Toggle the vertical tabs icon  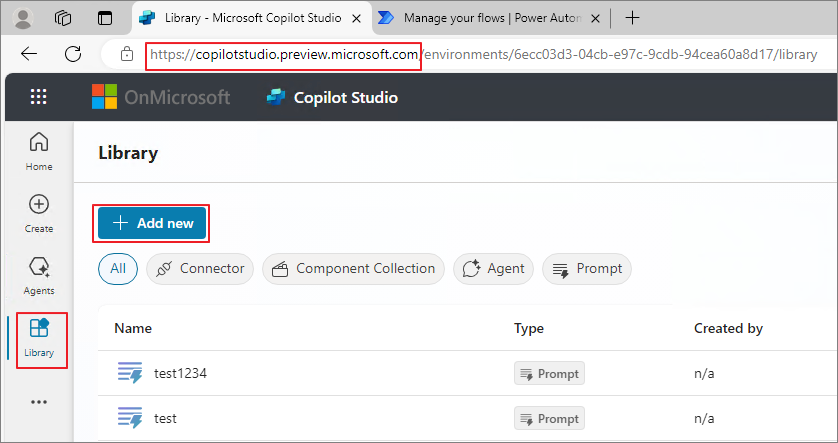pos(105,18)
